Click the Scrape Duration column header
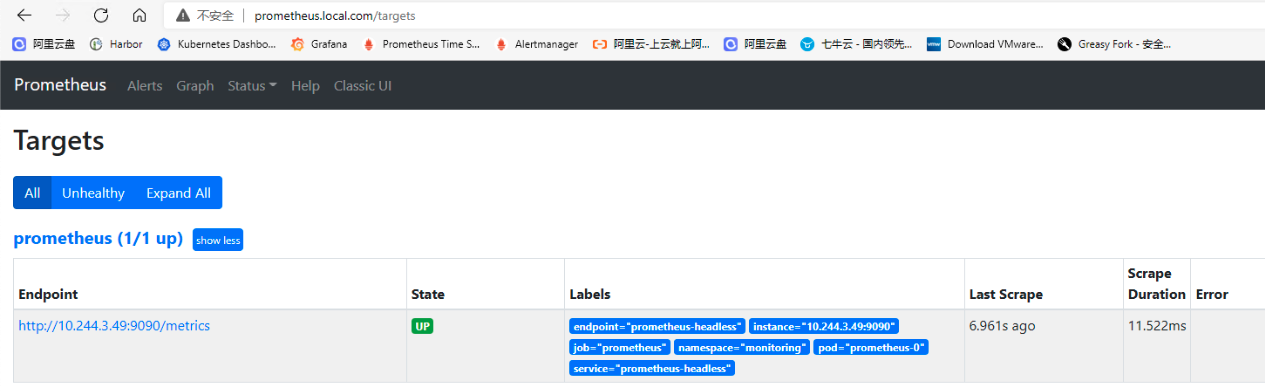 [1156, 284]
